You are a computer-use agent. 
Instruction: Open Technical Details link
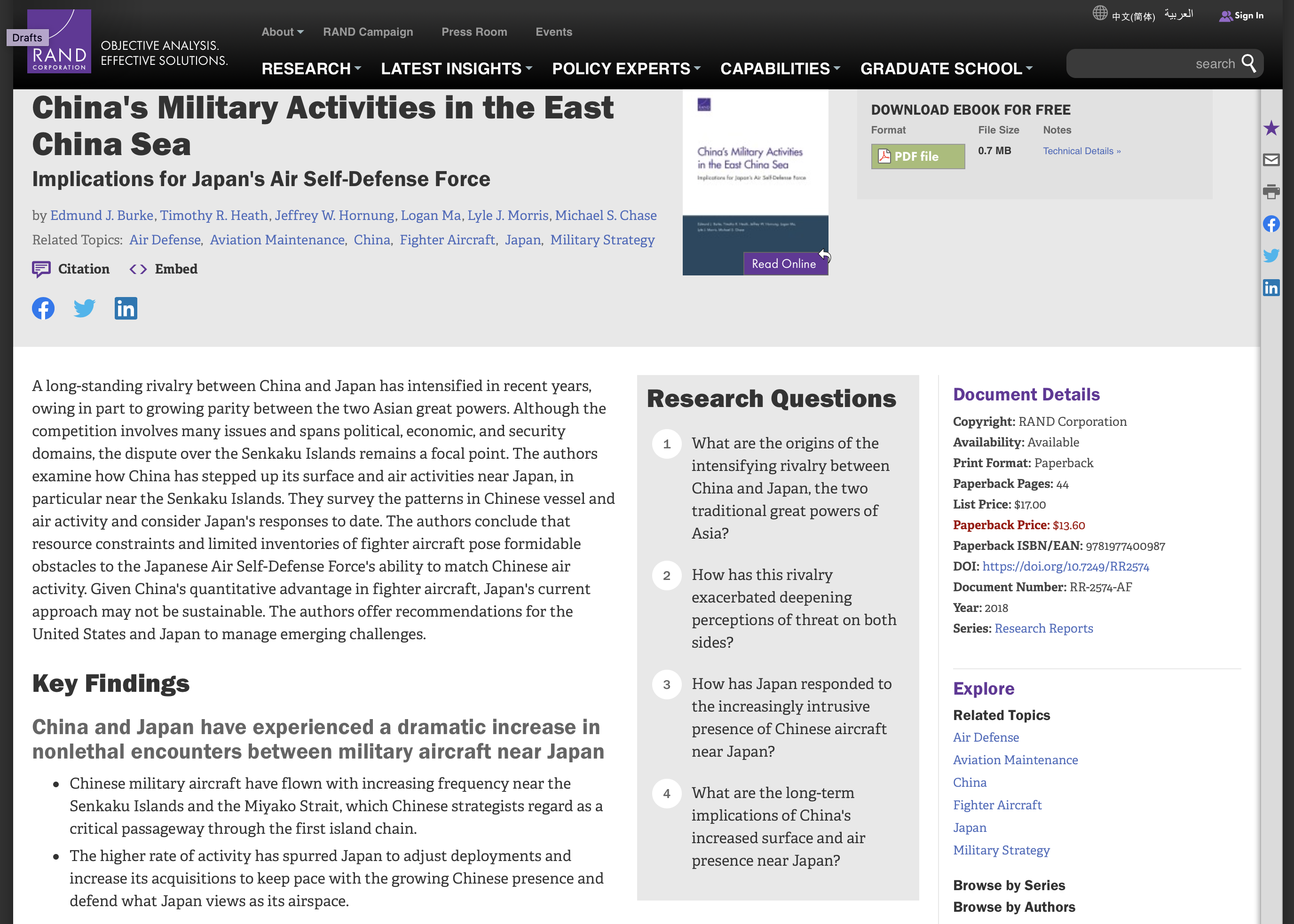coord(1081,151)
